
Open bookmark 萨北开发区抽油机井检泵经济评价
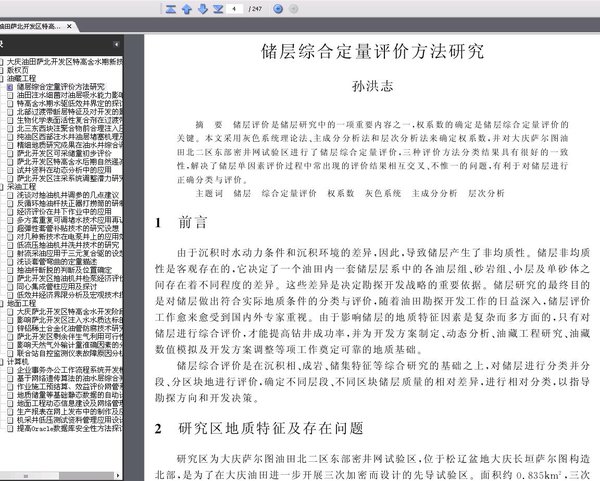tap(70, 278)
